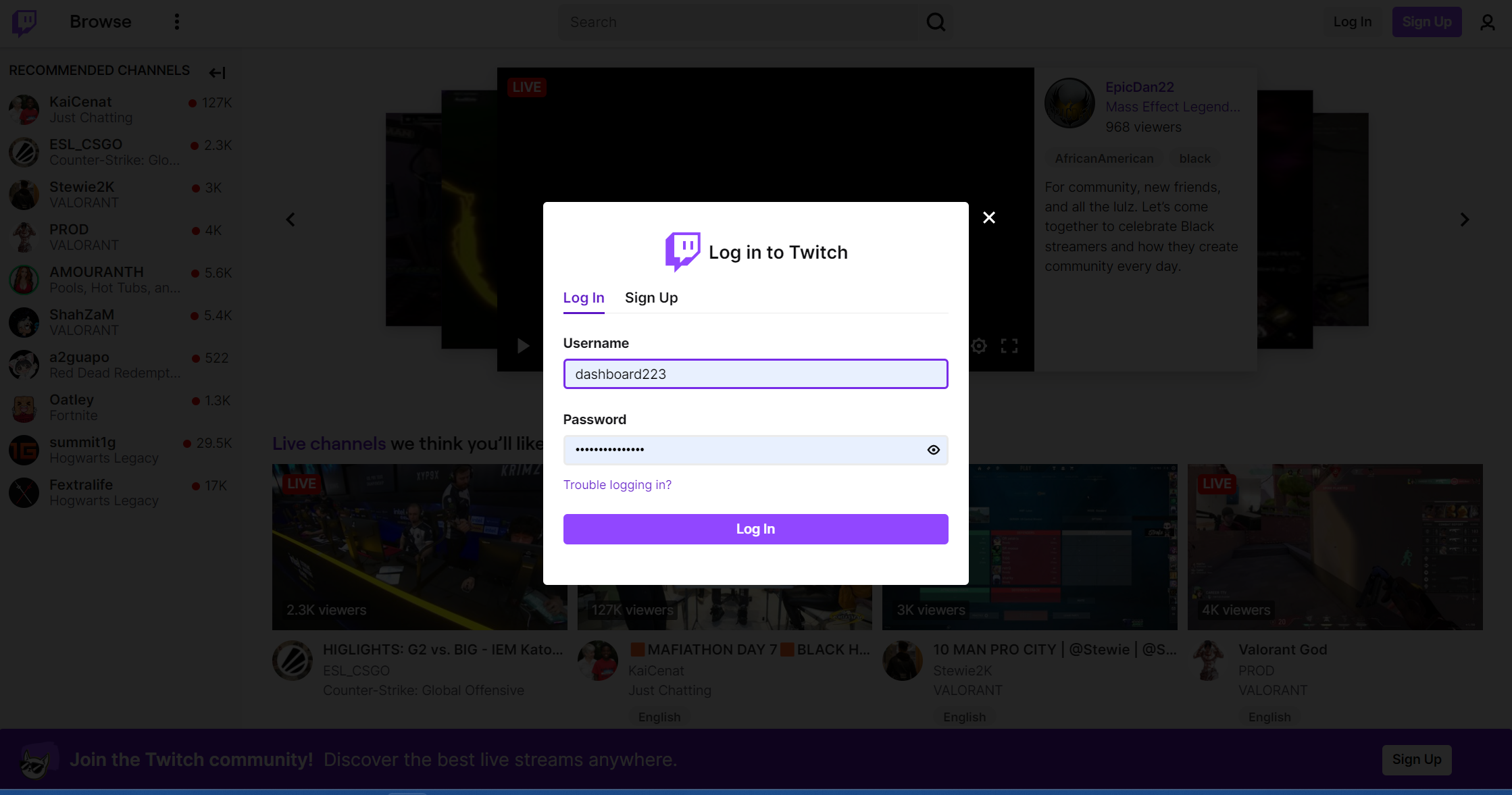Switch to the Sign Up tab
The height and width of the screenshot is (795, 1512).
[x=651, y=297]
